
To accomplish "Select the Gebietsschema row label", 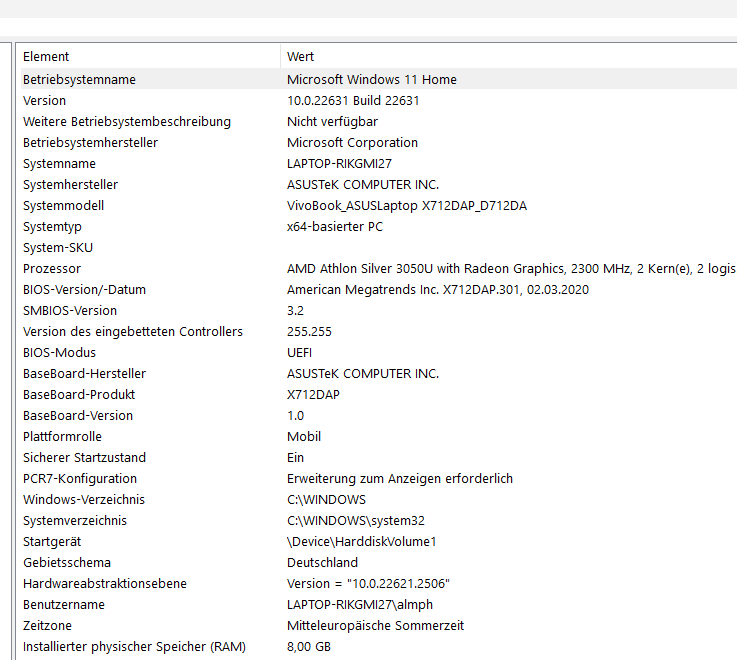I will pos(67,563).
